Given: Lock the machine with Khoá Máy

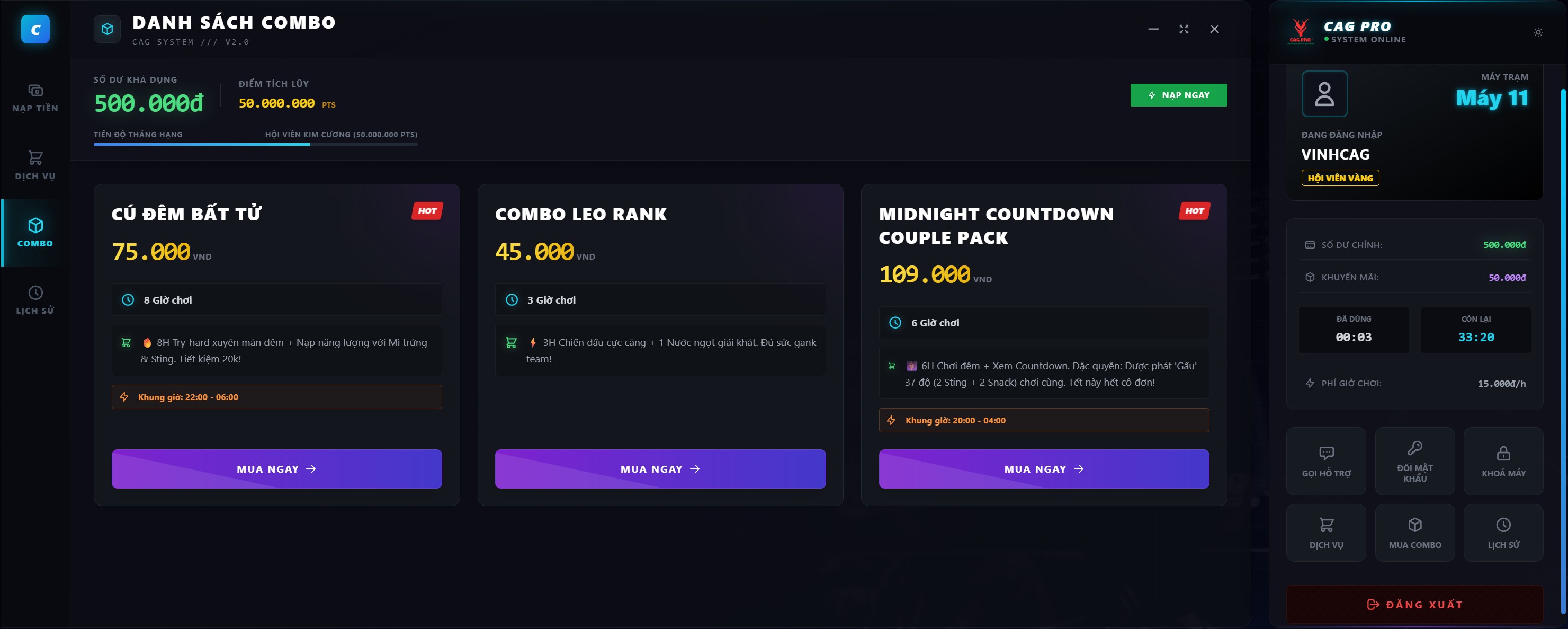Looking at the screenshot, I should pos(1503,461).
